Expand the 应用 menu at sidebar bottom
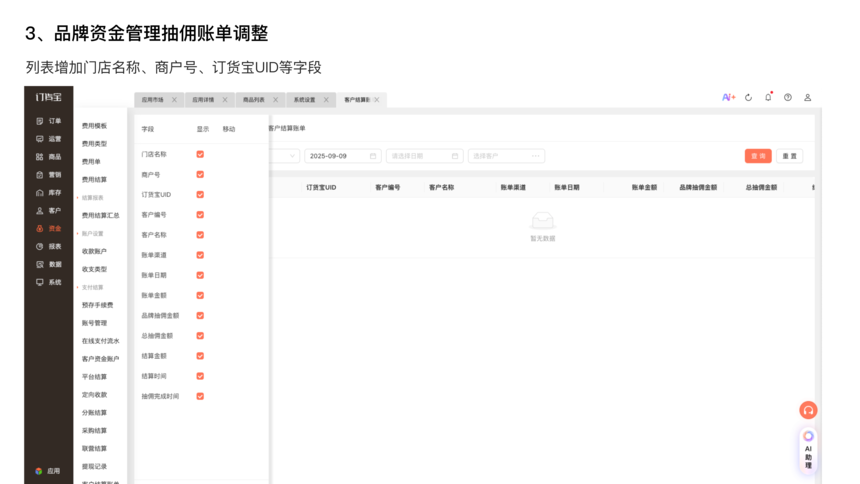 click(48, 470)
